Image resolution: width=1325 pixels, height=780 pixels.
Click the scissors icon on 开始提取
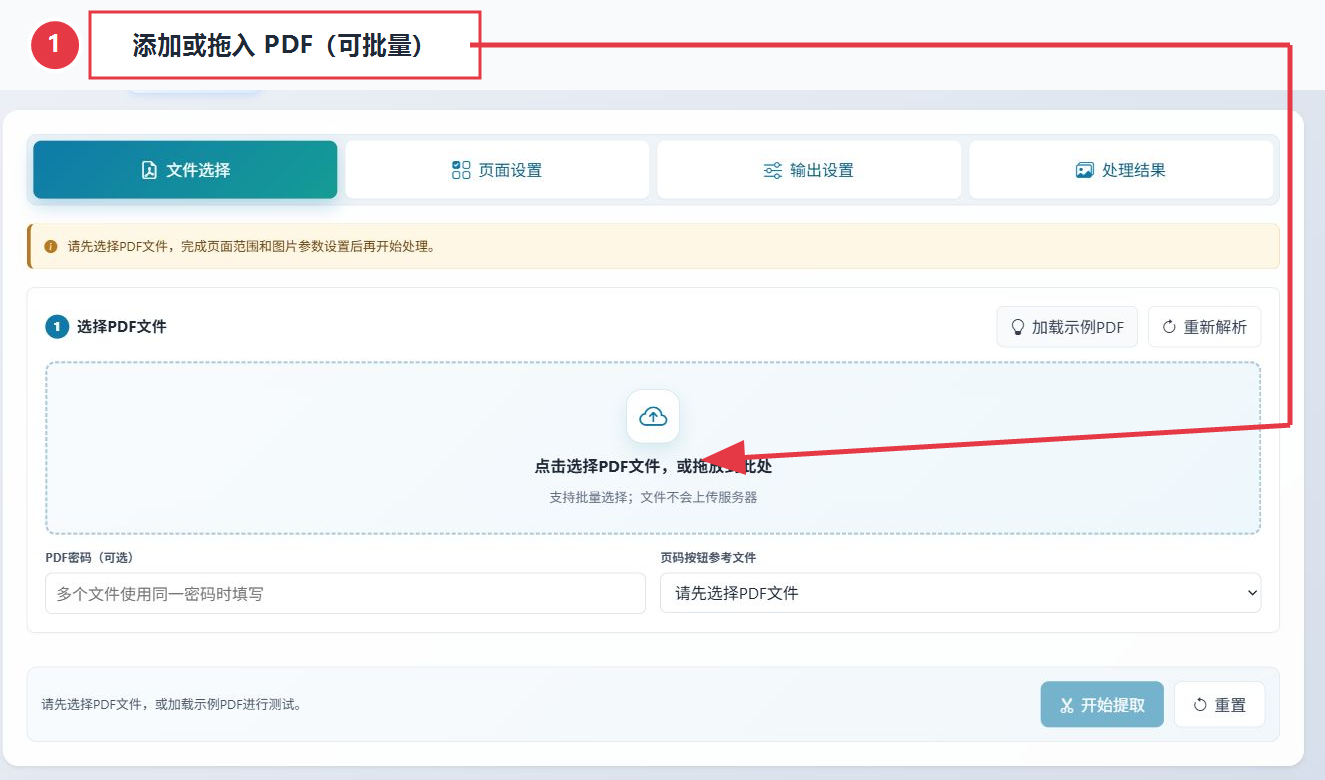[x=1066, y=705]
